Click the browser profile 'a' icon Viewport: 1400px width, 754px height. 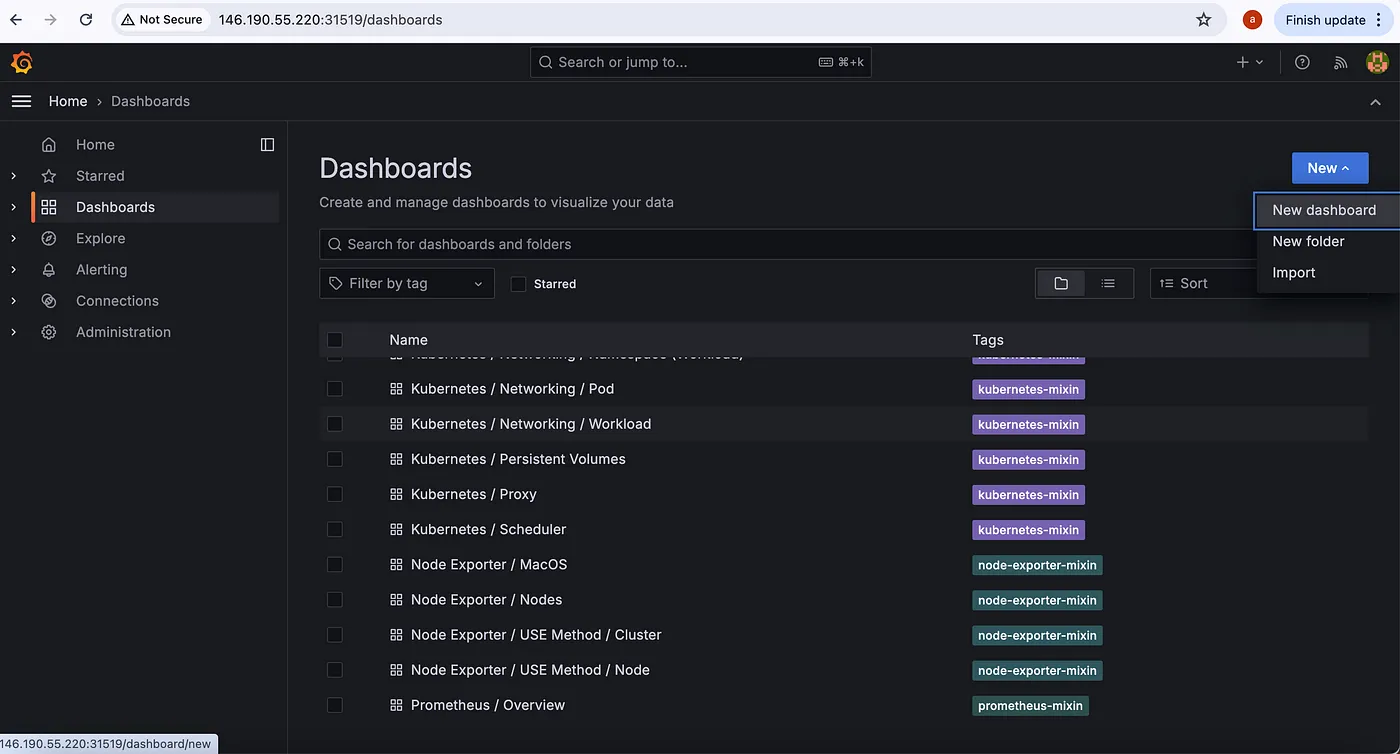point(1252,19)
